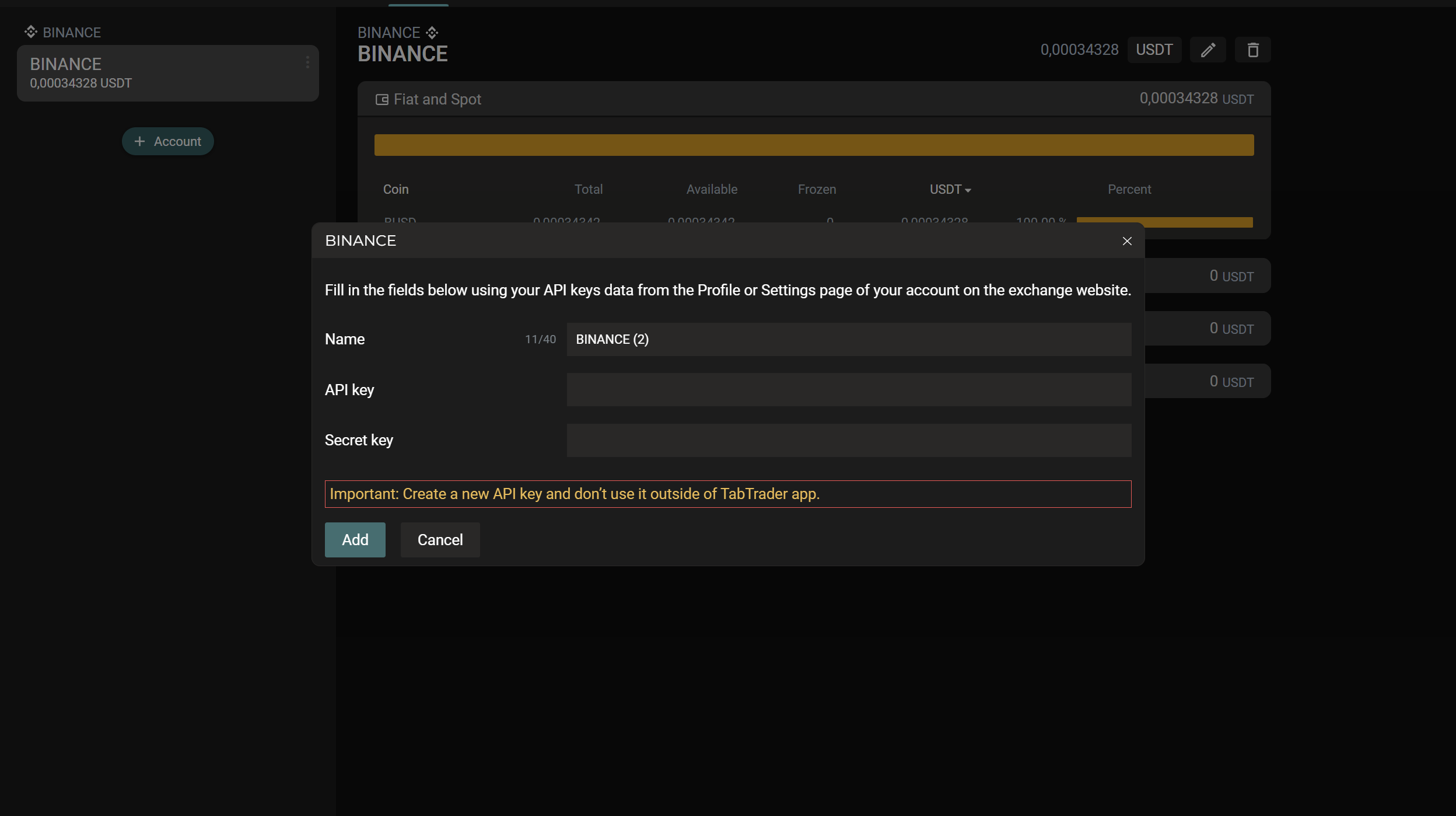Click the Add button in dialog

355,540
